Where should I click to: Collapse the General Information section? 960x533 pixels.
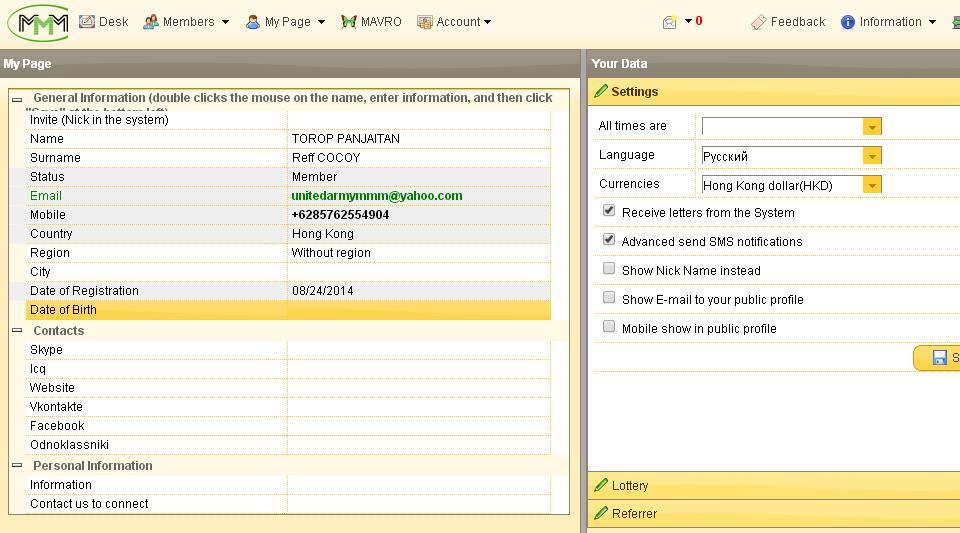tap(17, 99)
